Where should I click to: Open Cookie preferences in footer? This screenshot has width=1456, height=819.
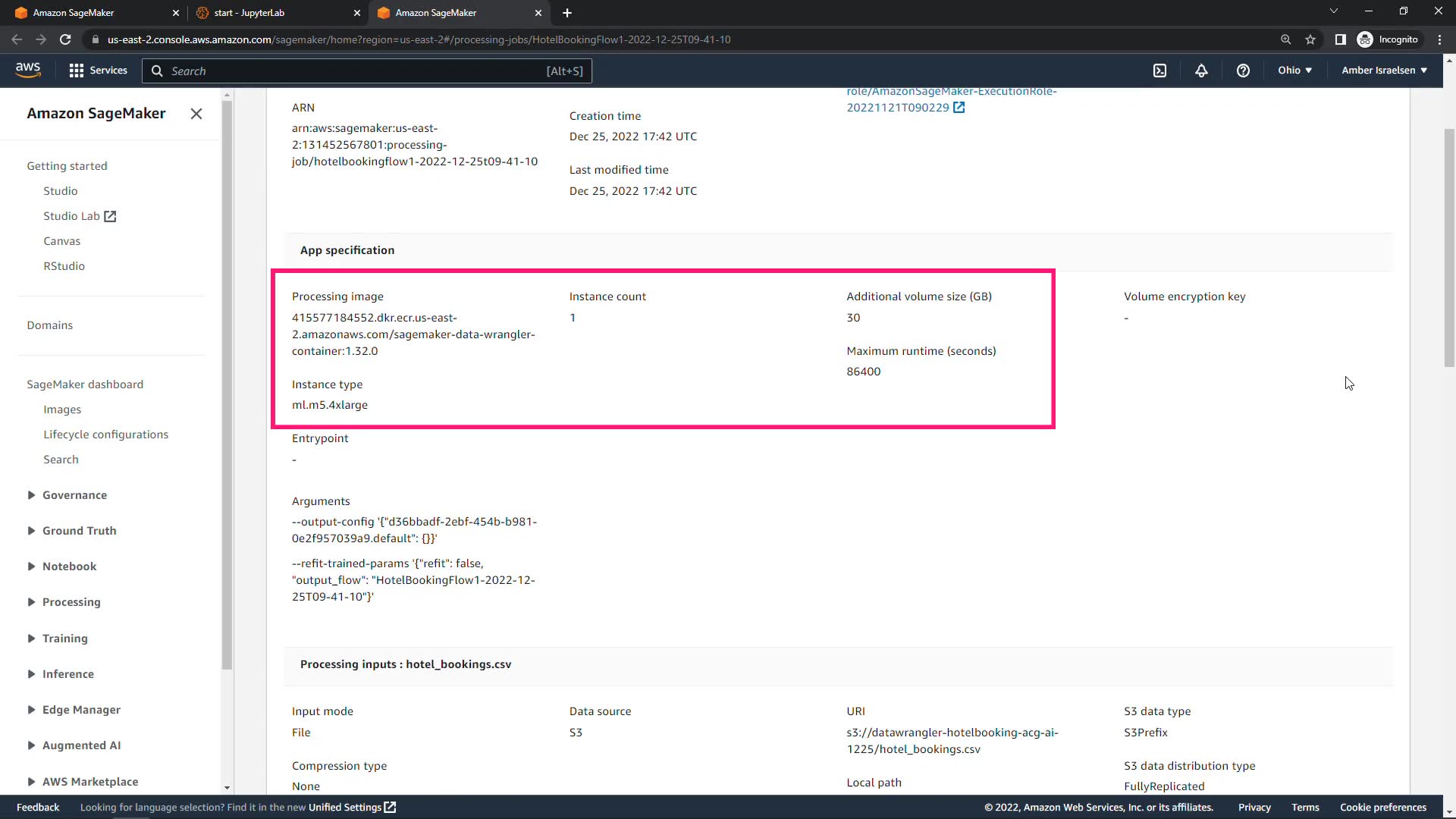point(1382,808)
